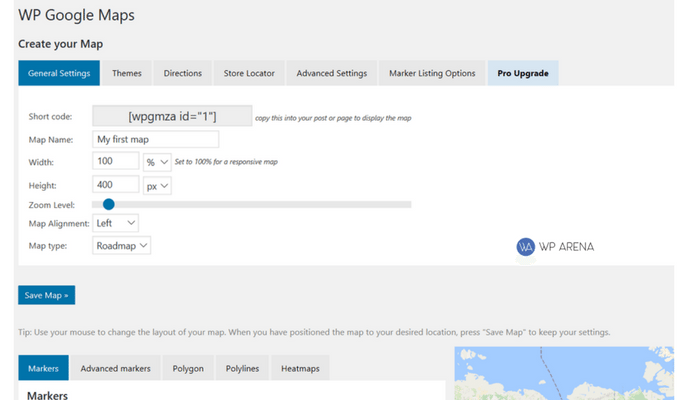The height and width of the screenshot is (400, 700).
Task: Click the 'Set to 100% for a responsive map' hint
Action: (x=226, y=162)
